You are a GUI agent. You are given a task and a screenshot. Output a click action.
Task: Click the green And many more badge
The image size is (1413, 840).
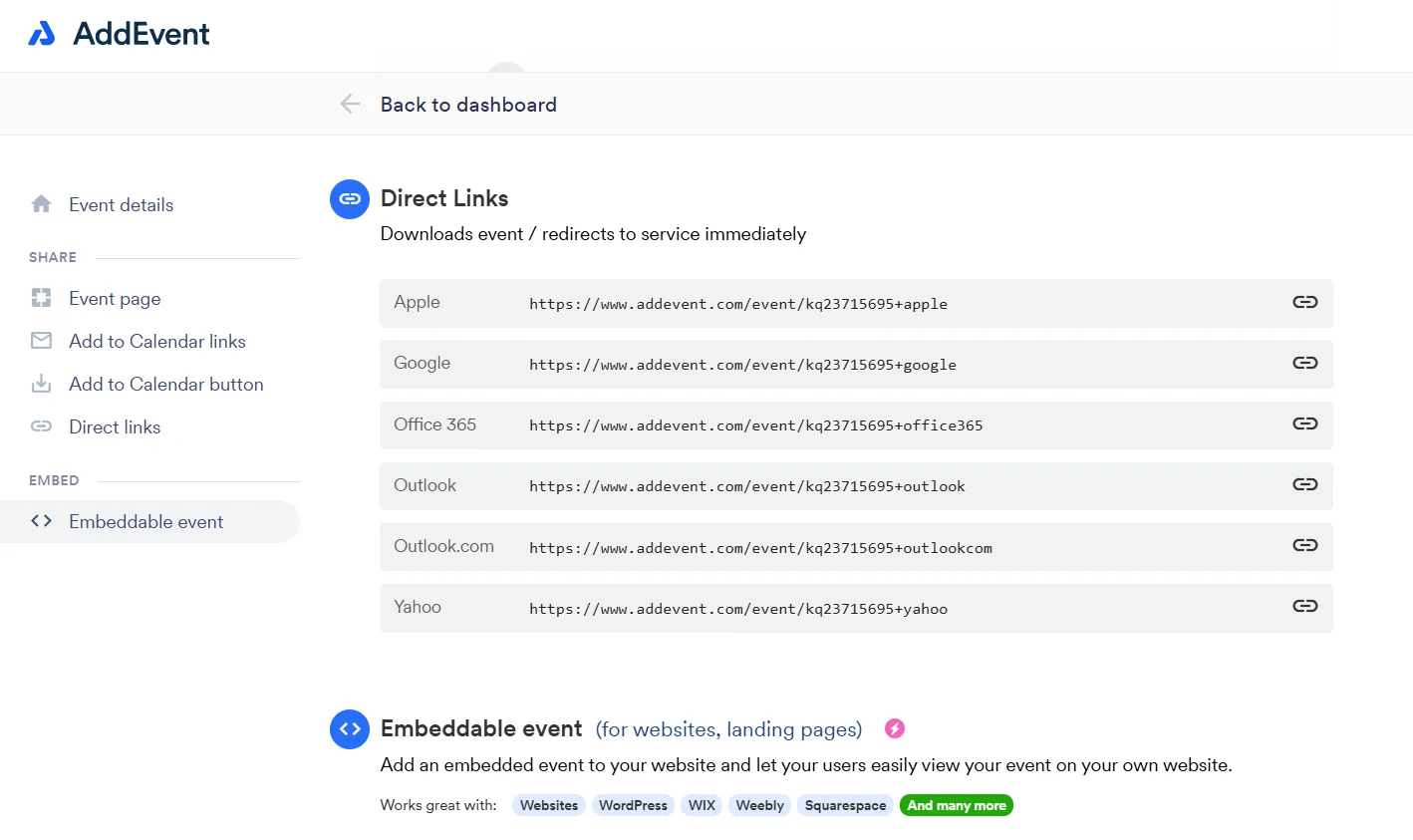tap(957, 805)
